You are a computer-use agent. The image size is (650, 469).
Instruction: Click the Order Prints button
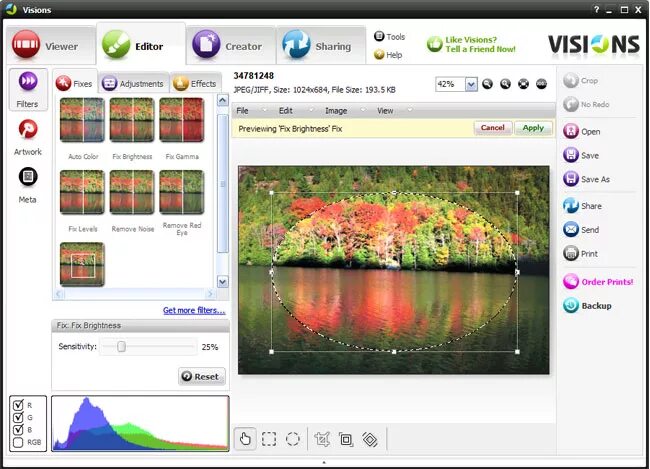click(598, 282)
